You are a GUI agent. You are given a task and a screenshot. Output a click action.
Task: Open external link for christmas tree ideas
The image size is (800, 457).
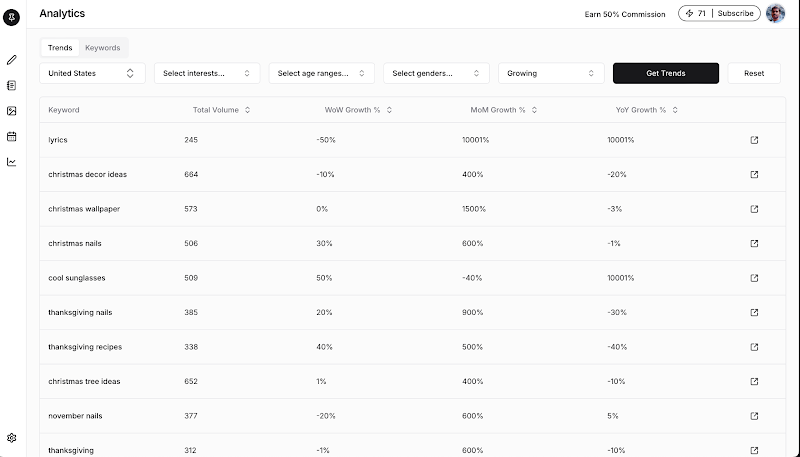click(x=754, y=382)
